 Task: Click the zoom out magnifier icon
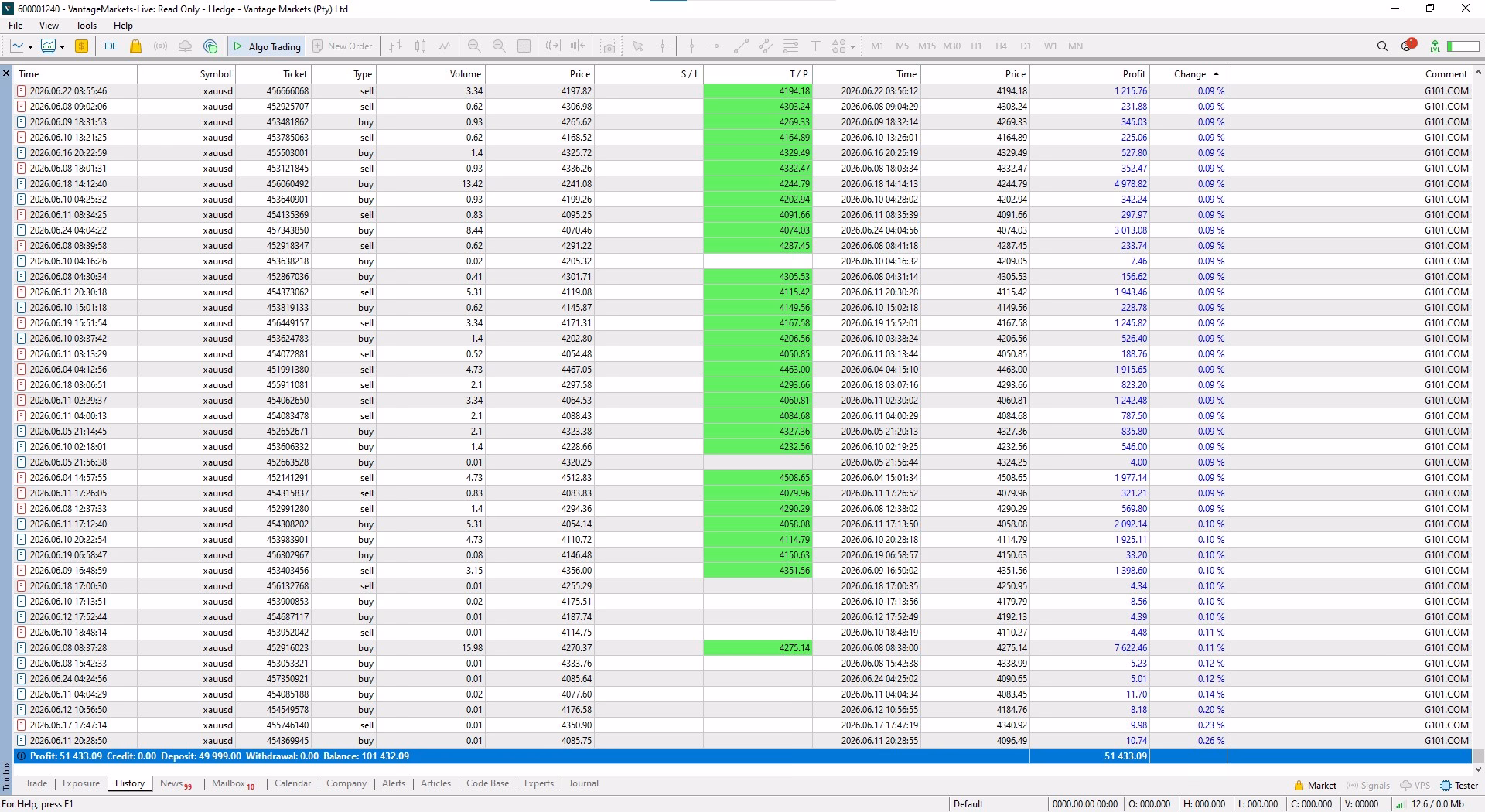499,46
